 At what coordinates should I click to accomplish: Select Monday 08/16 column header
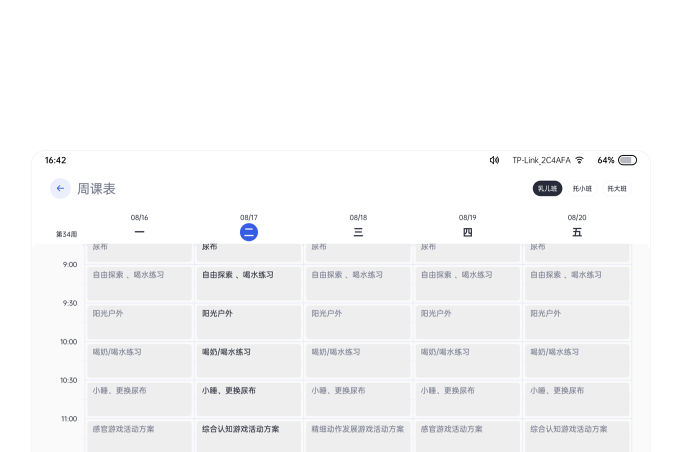click(x=139, y=226)
